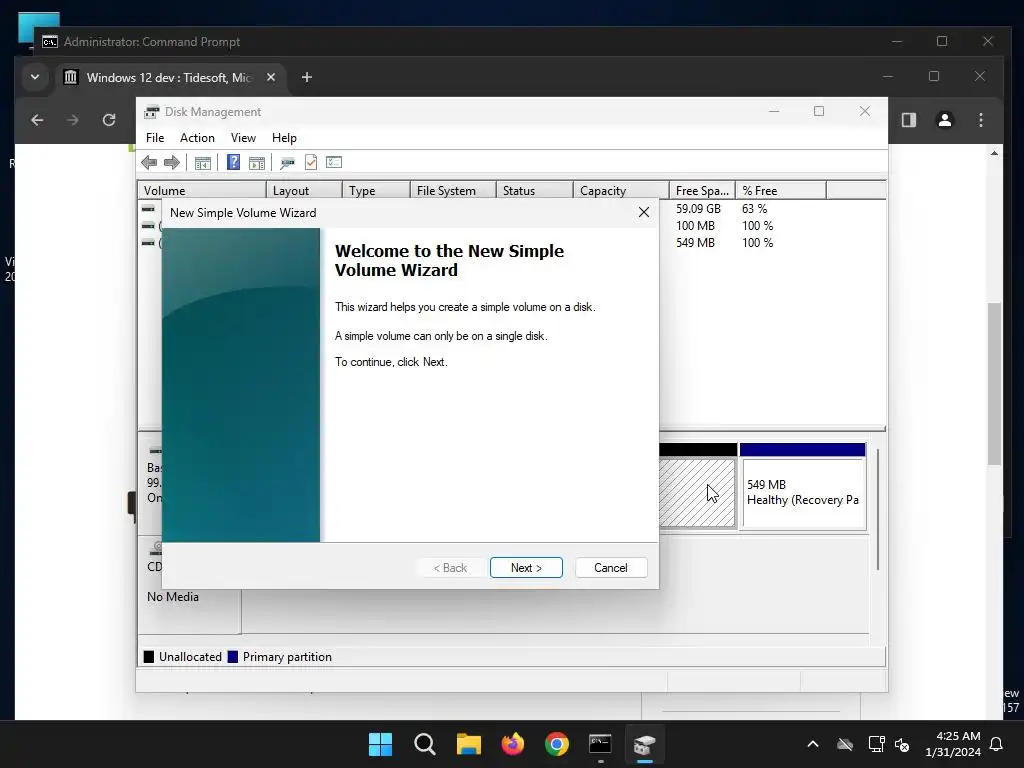
Task: Click the Forward arrow in Disk Management toolbar
Action: [172, 163]
